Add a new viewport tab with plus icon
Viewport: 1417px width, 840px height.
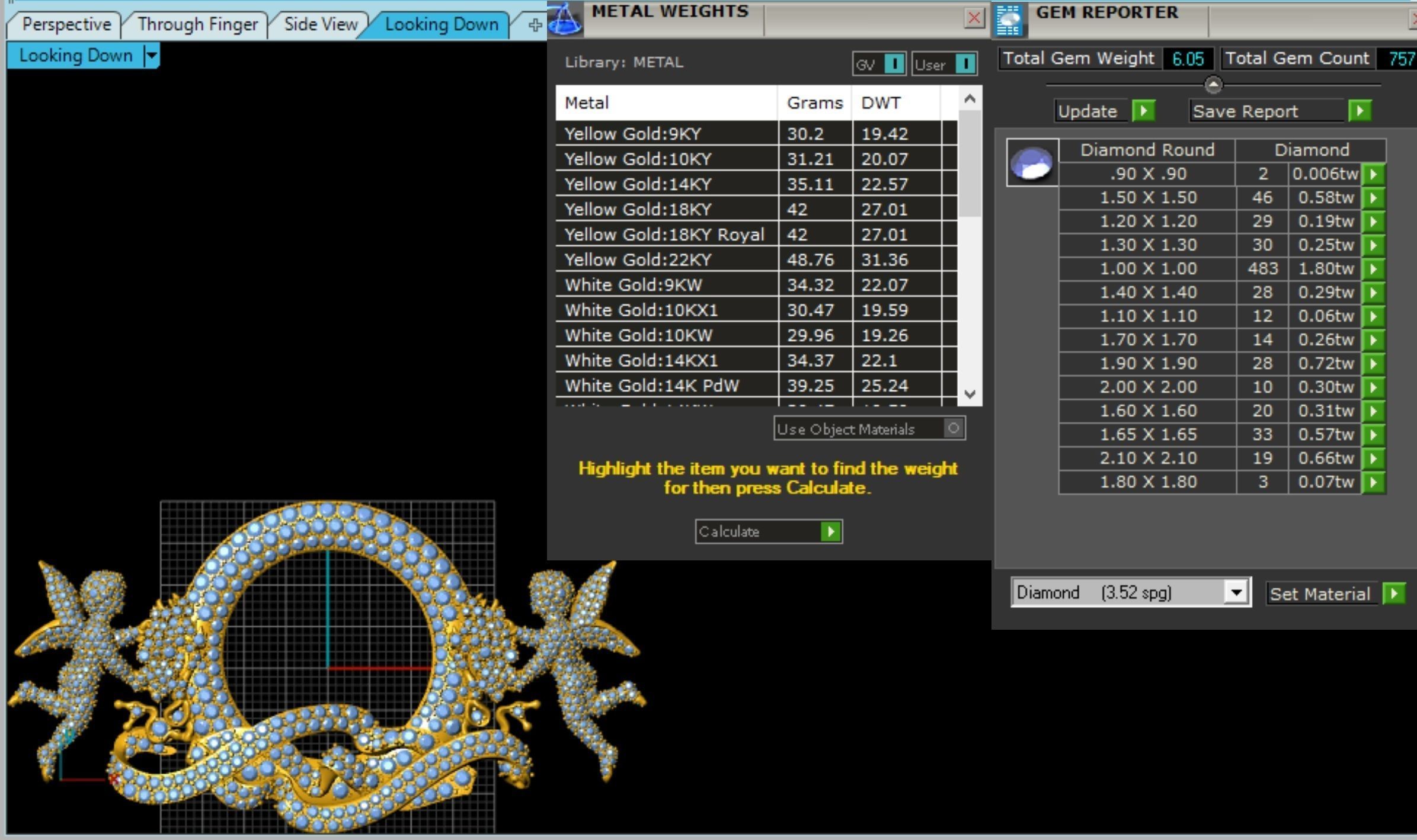pos(535,25)
